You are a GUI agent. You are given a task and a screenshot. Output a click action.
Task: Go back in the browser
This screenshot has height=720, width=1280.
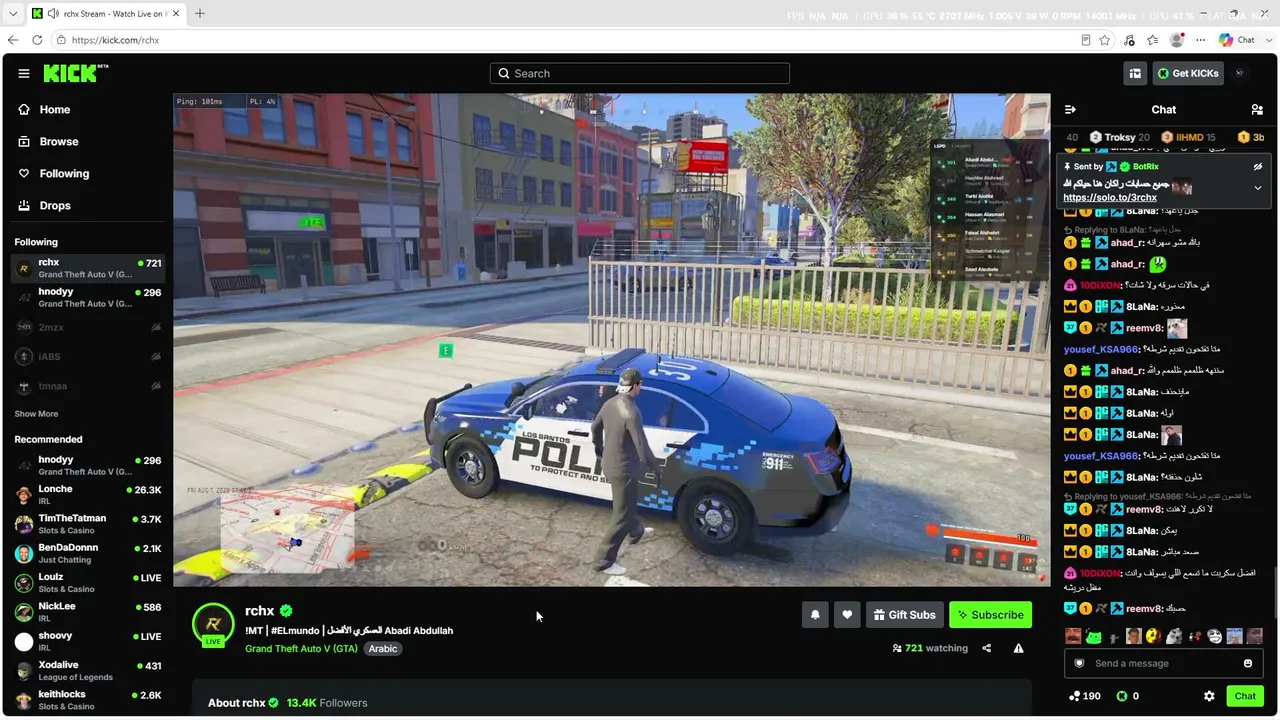coord(13,40)
